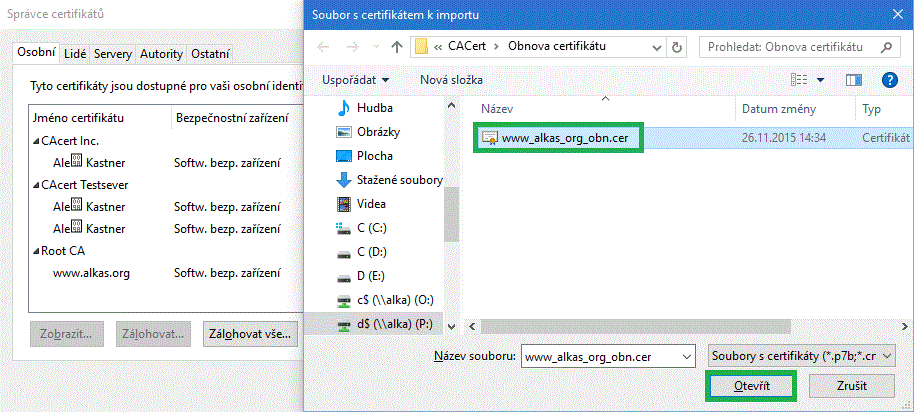
Task: Switch to the Autority tab
Action: pos(161,53)
